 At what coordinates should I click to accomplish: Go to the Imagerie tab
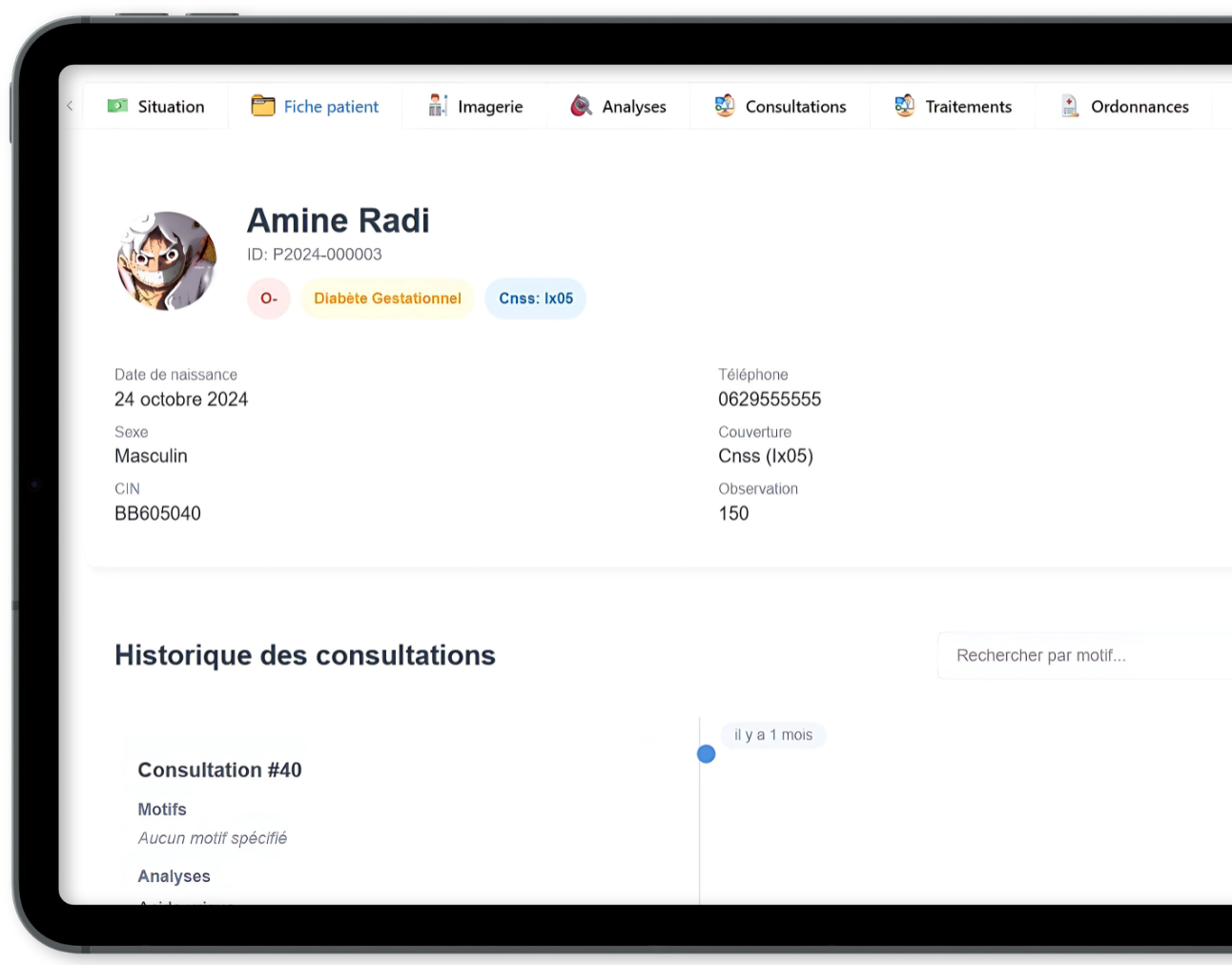tap(475, 106)
